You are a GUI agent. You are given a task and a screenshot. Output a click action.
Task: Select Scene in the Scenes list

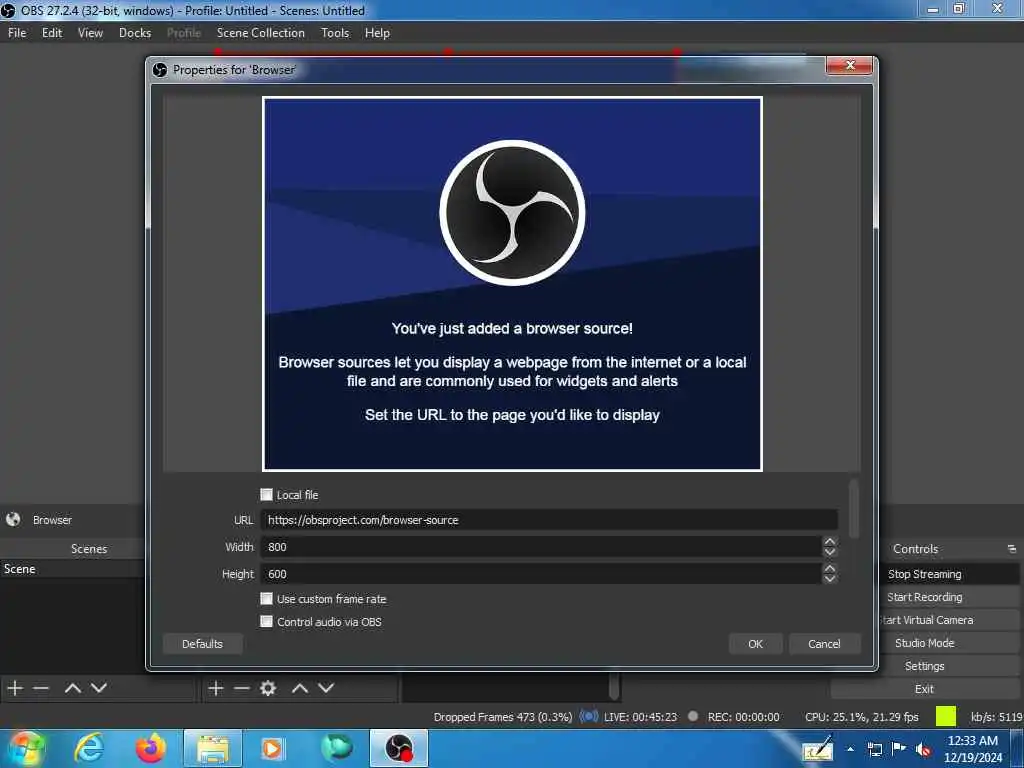(x=72, y=569)
